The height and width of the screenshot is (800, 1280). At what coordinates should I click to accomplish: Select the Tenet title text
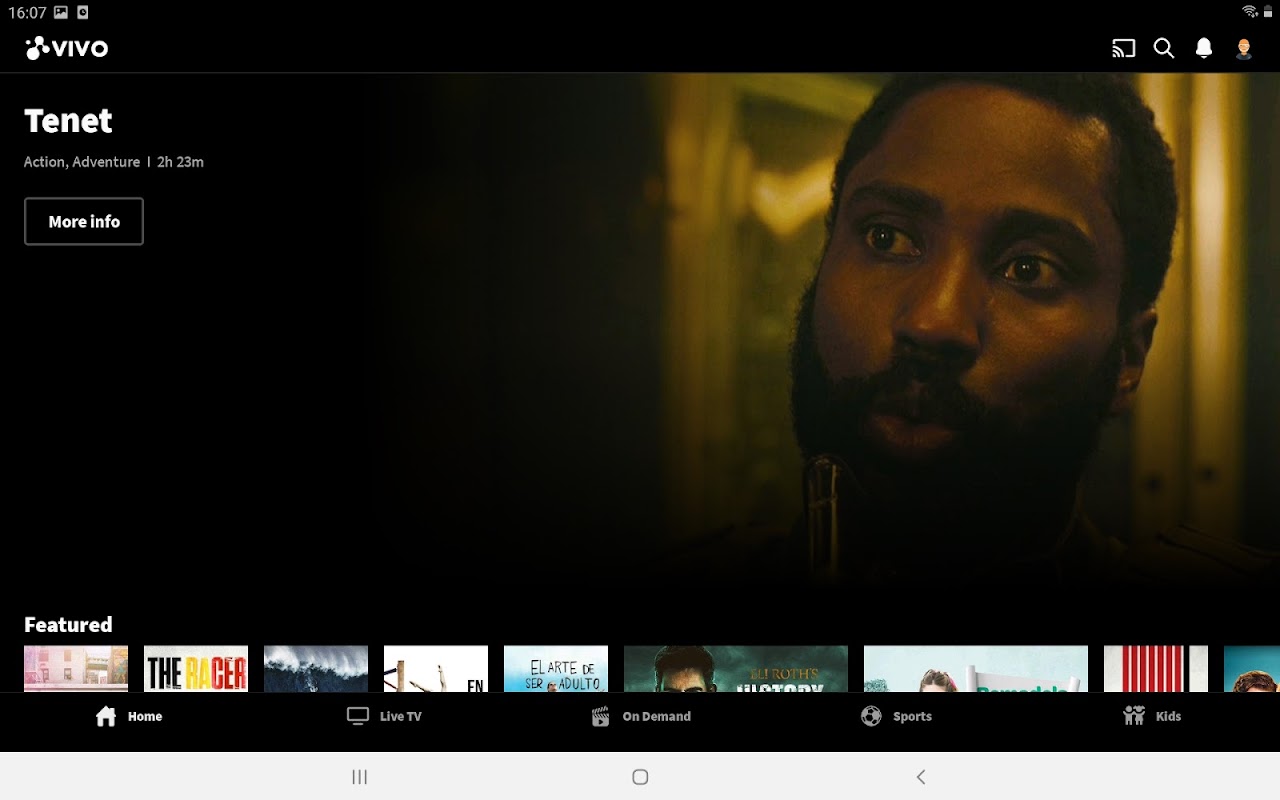click(x=68, y=121)
